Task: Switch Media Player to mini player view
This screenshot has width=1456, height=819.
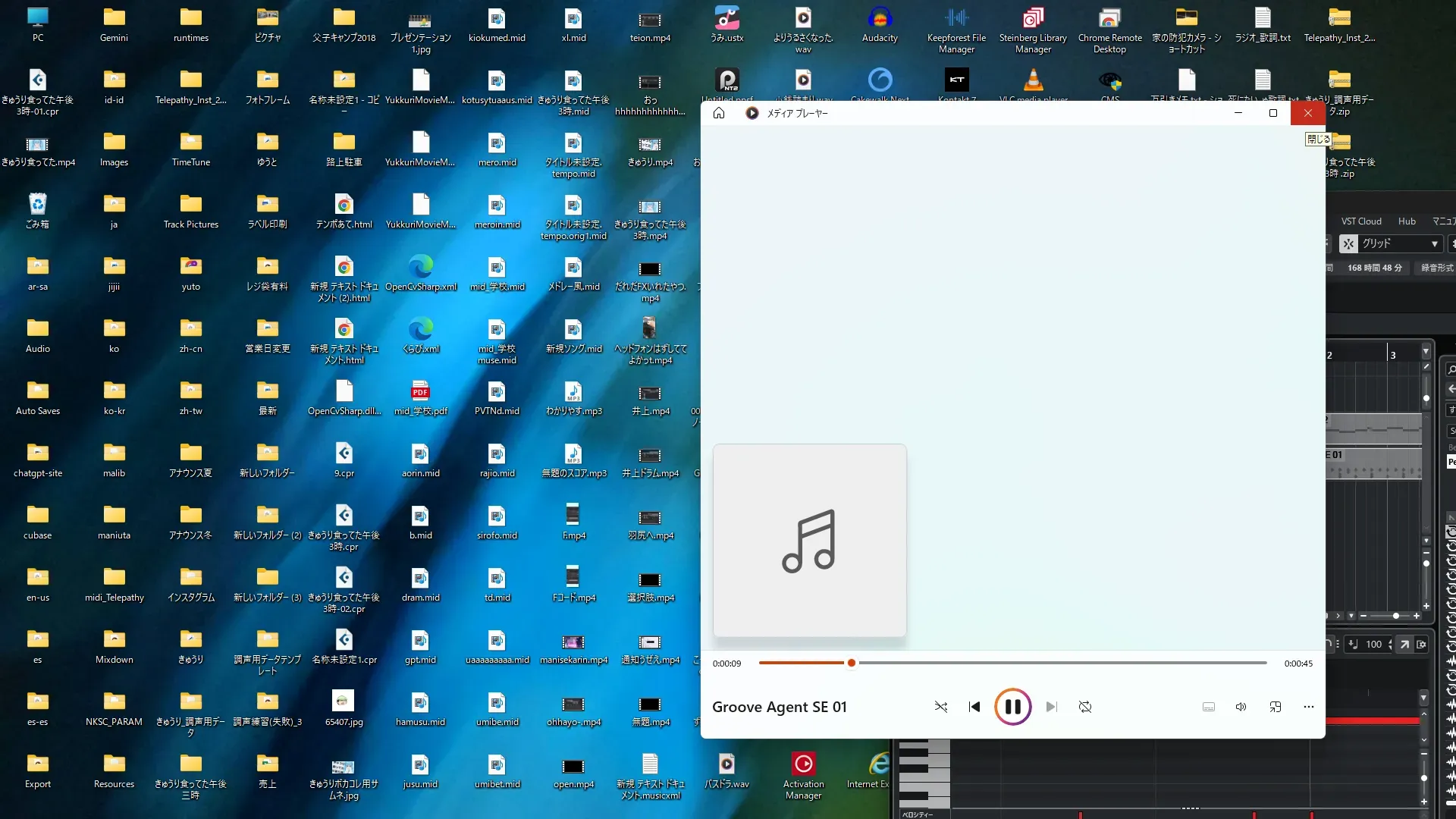Action: tap(1276, 707)
